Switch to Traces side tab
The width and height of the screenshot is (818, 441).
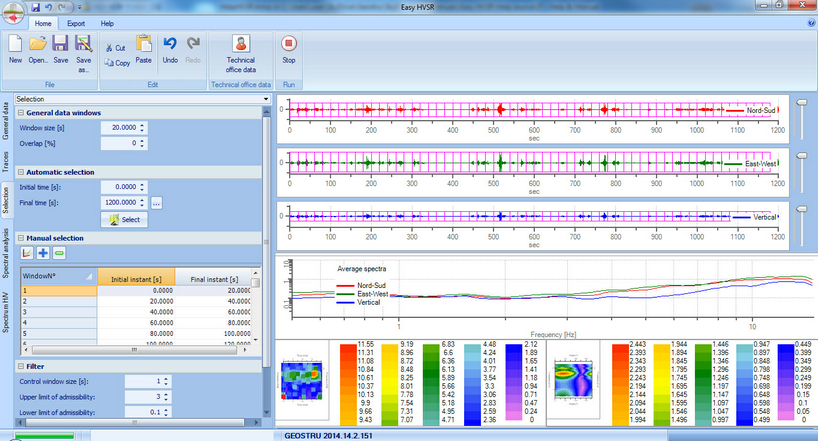[6, 162]
